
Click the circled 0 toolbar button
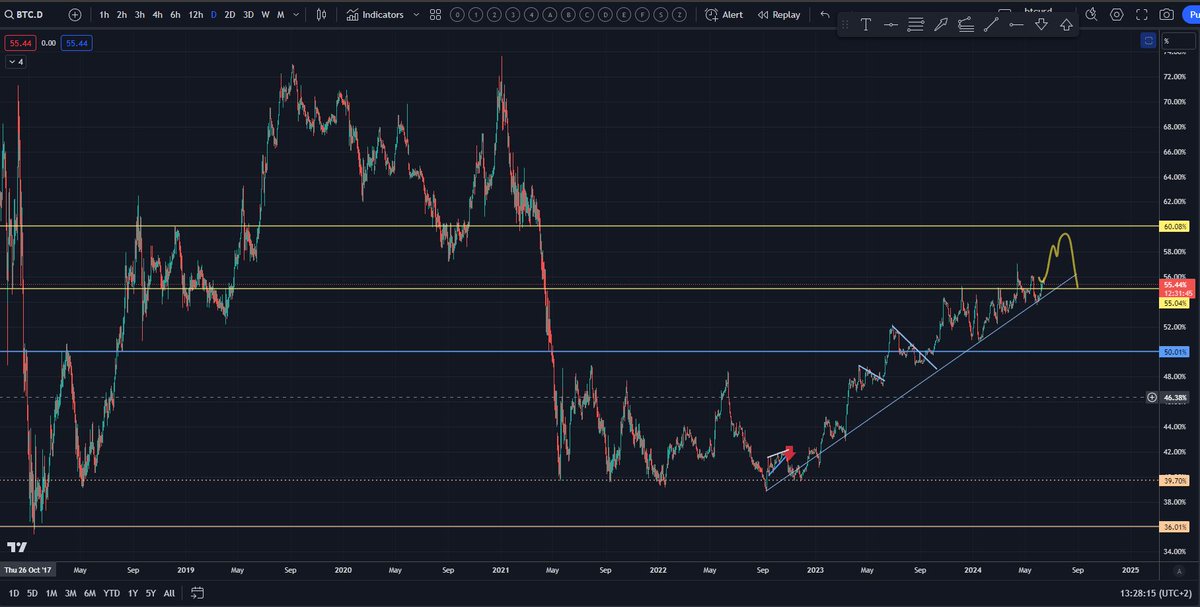(x=457, y=15)
